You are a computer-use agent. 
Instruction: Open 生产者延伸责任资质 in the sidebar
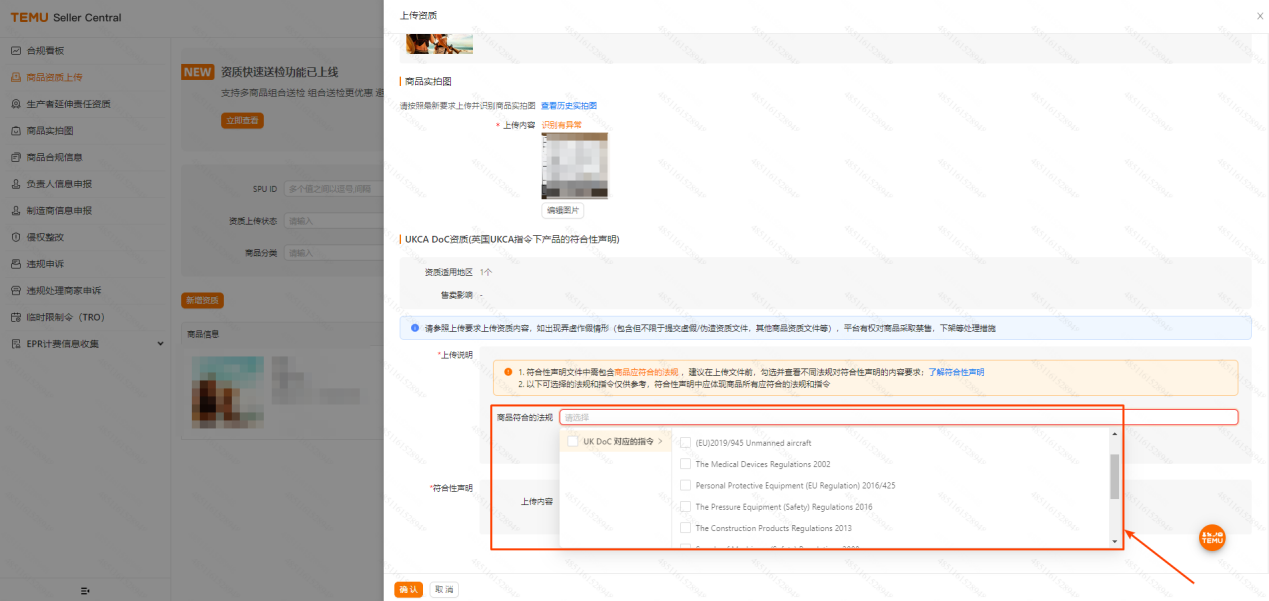coord(68,104)
